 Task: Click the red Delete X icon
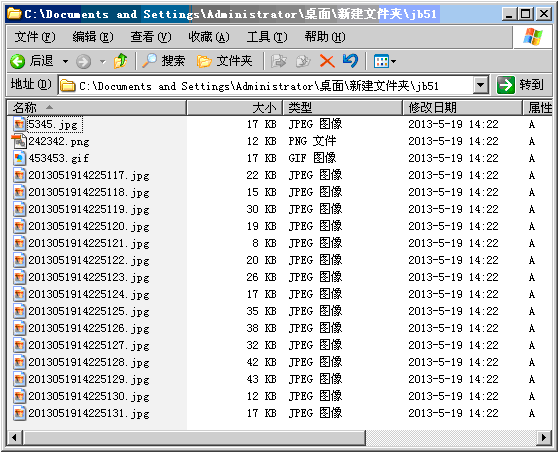click(327, 61)
